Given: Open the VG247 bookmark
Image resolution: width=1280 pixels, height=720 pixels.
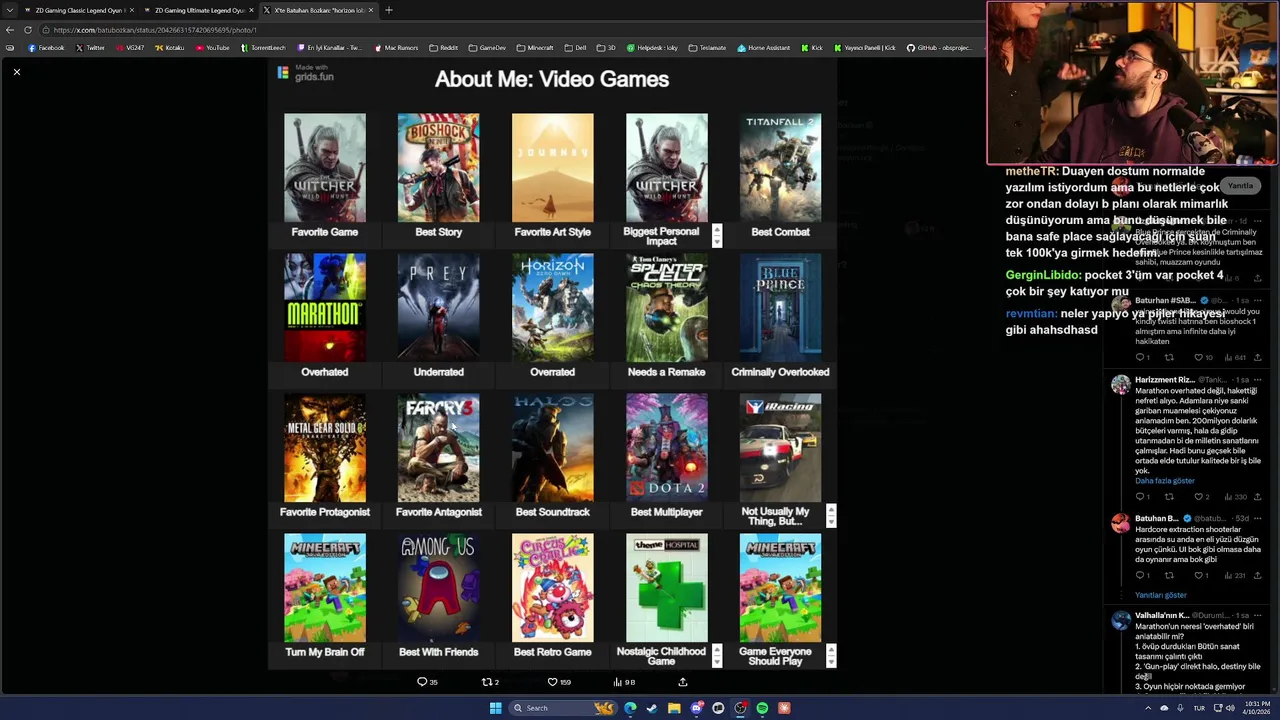Looking at the screenshot, I should tap(130, 48).
